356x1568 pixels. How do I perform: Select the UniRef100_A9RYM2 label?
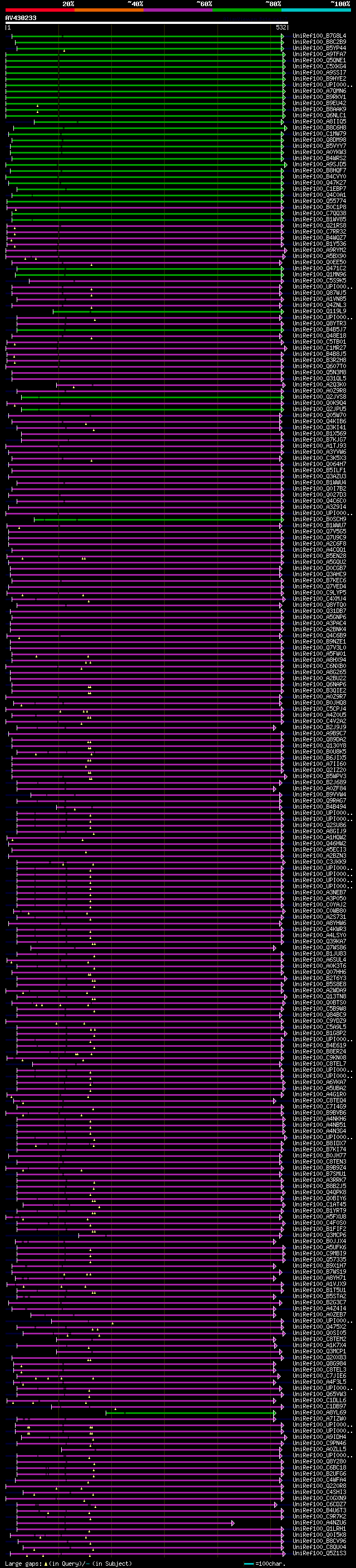(x=319, y=250)
